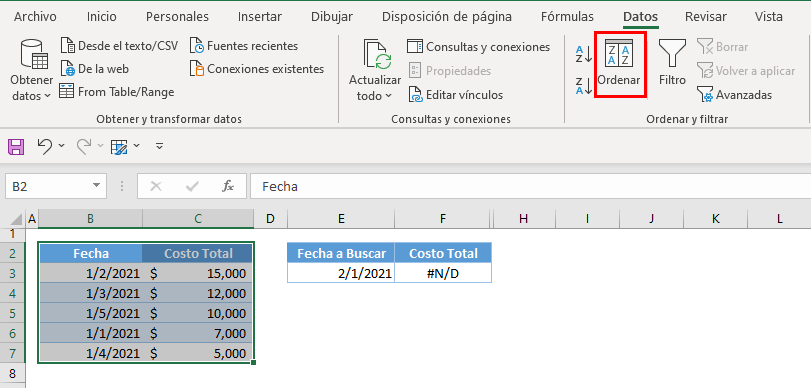
Task: Select all cells with corner triangle
Action: [17, 219]
